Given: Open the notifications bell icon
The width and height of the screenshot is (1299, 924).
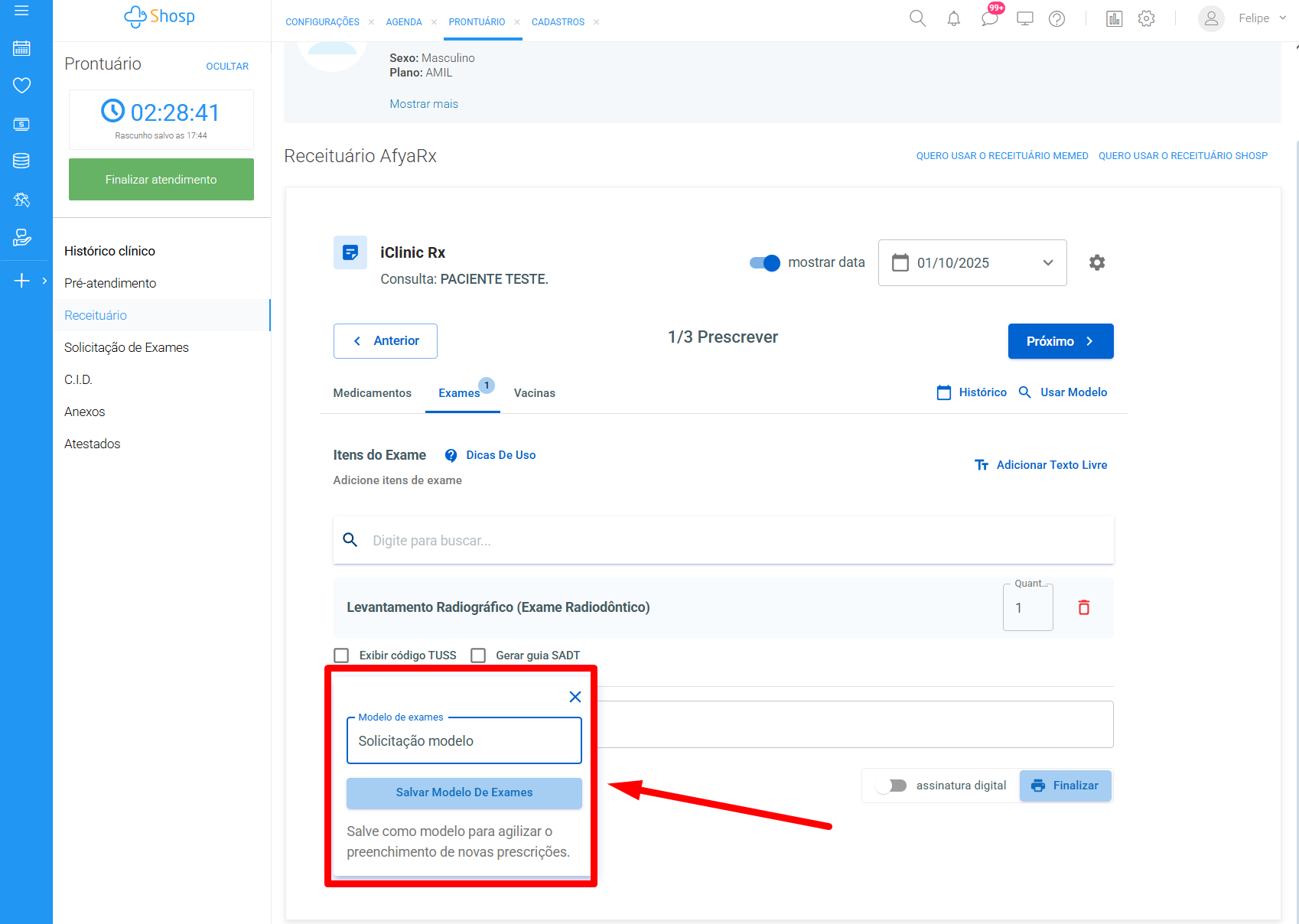Looking at the screenshot, I should pos(953,19).
